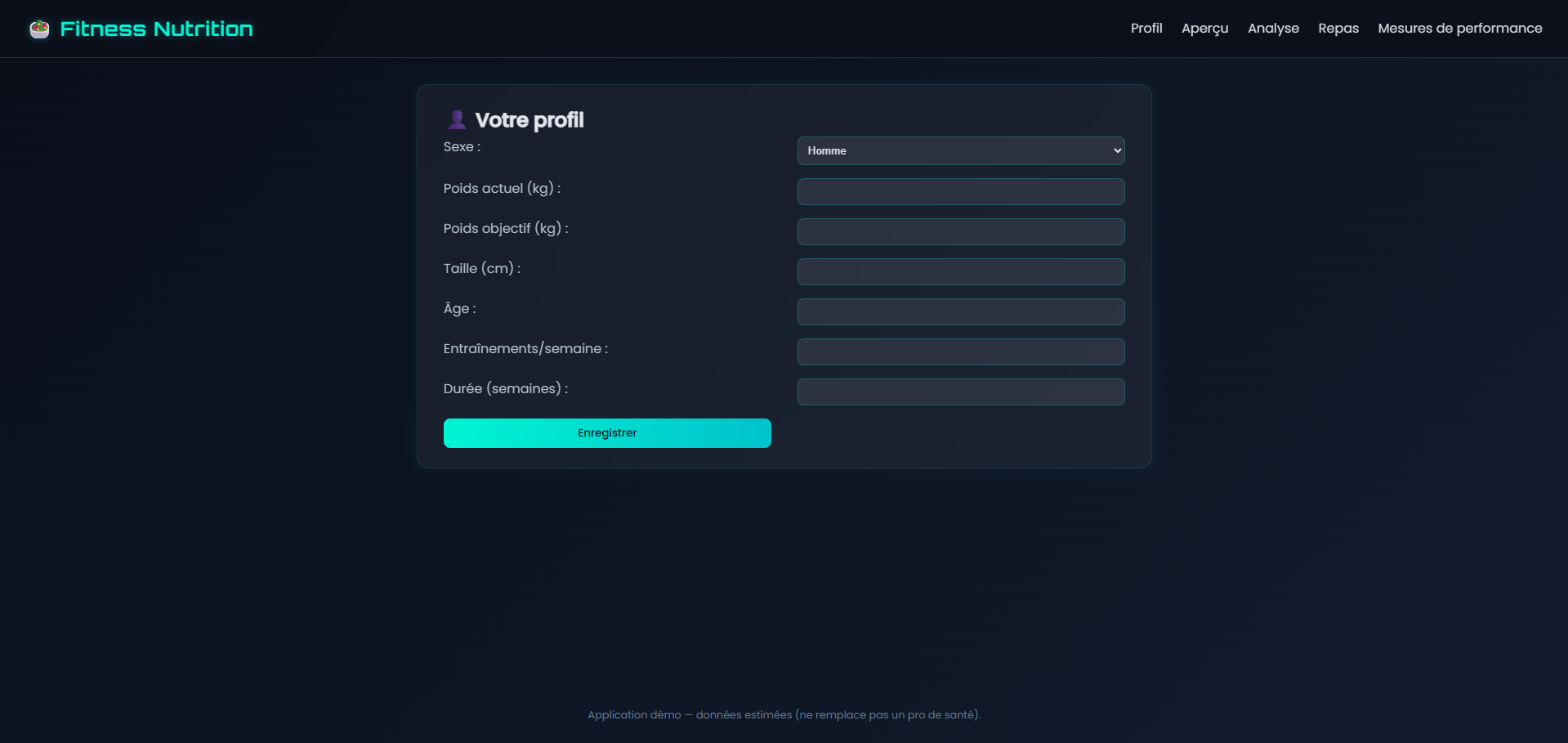The width and height of the screenshot is (1568, 743).
Task: Click the Application démo footer disclaimer
Action: [x=784, y=715]
